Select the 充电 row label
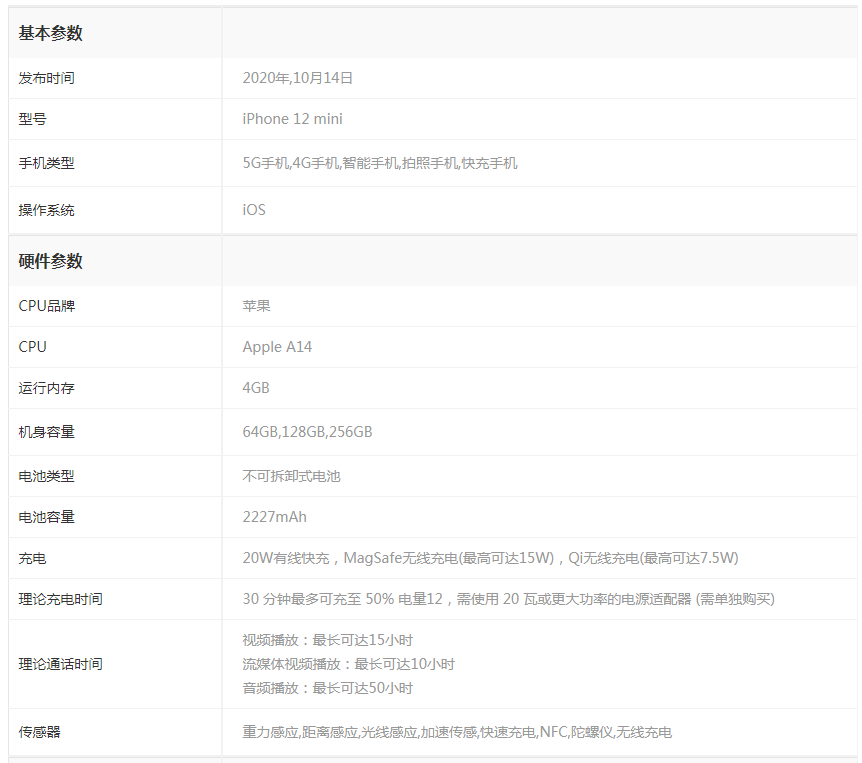This screenshot has height=763, width=862. click(x=32, y=558)
